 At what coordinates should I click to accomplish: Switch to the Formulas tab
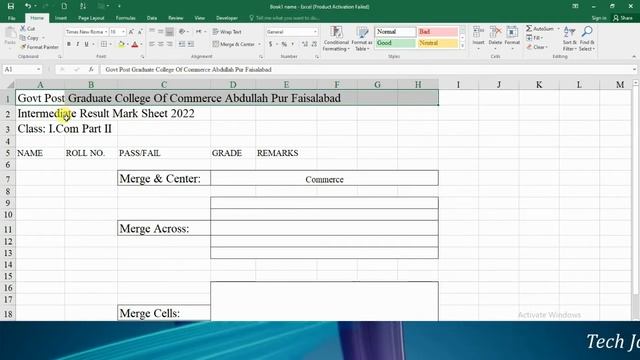click(x=125, y=18)
